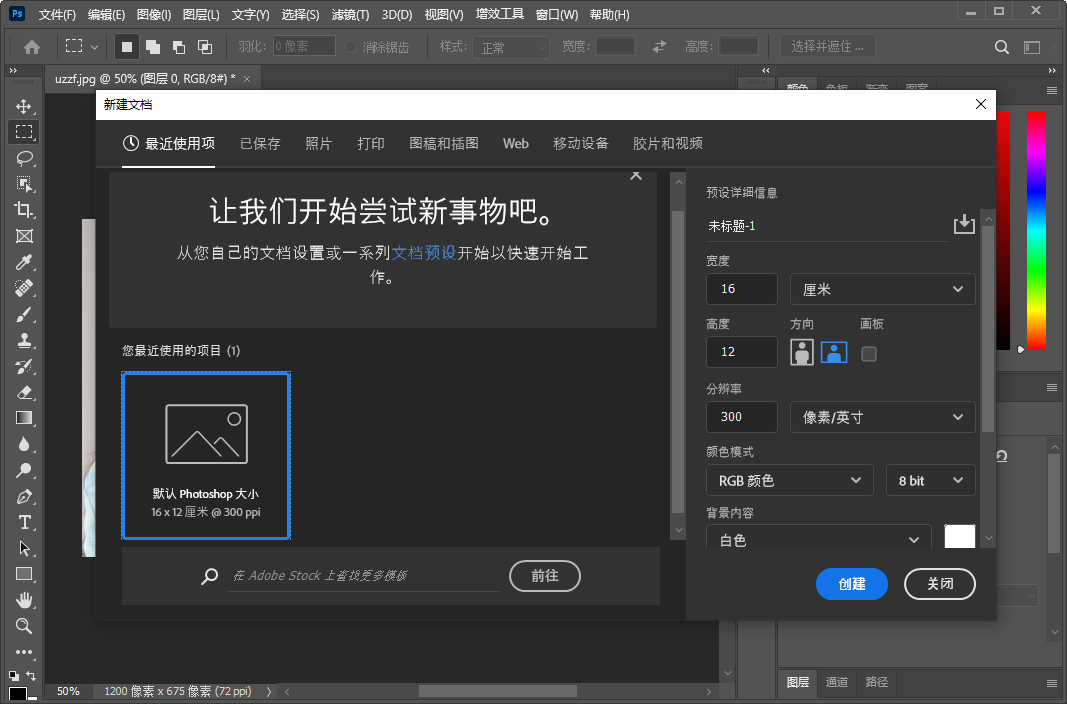Open the width unit 厘米 dropdown
This screenshot has width=1067, height=704.
point(882,289)
